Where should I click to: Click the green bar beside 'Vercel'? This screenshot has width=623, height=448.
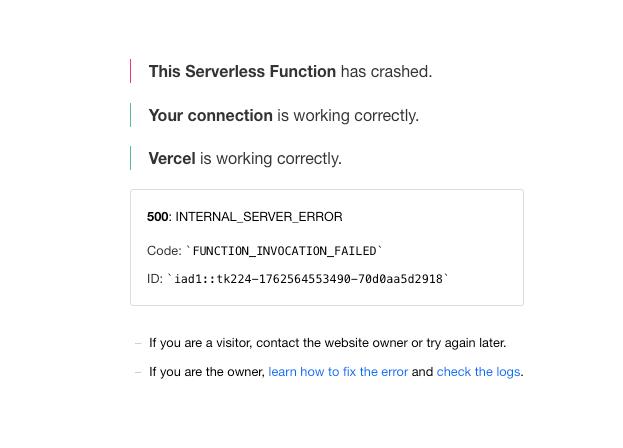(x=131, y=158)
